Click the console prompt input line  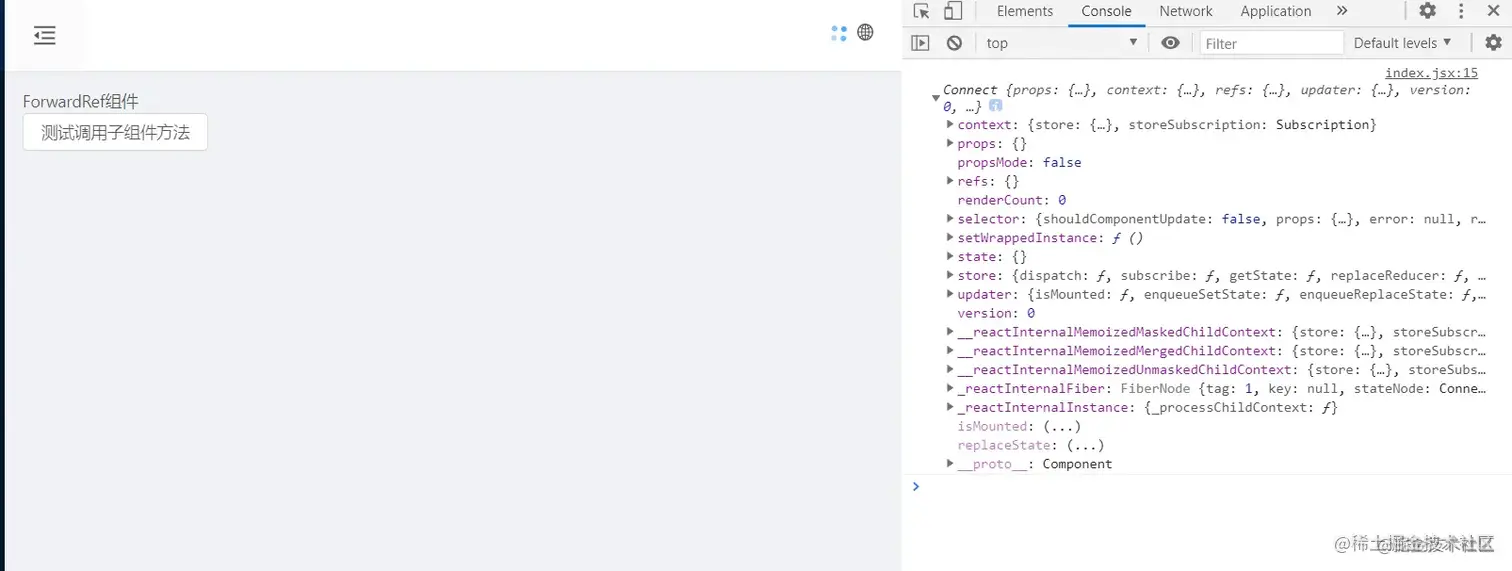1207,487
